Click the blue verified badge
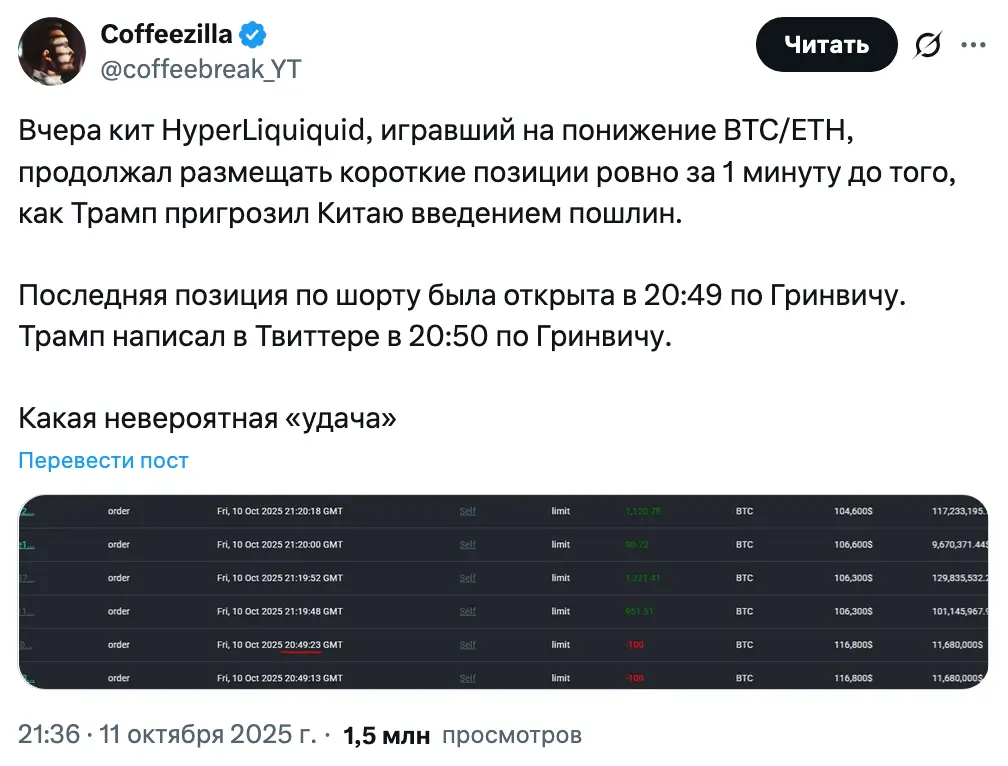Viewport: 1008px width, 766px height. 254,35
